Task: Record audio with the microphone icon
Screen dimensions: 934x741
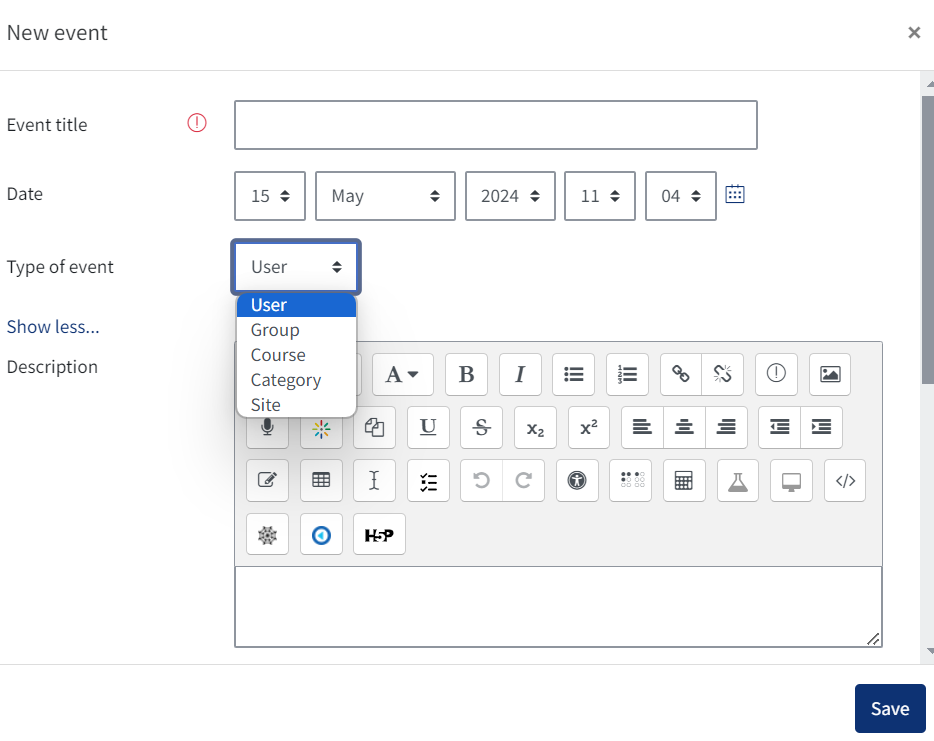Action: click(x=267, y=428)
